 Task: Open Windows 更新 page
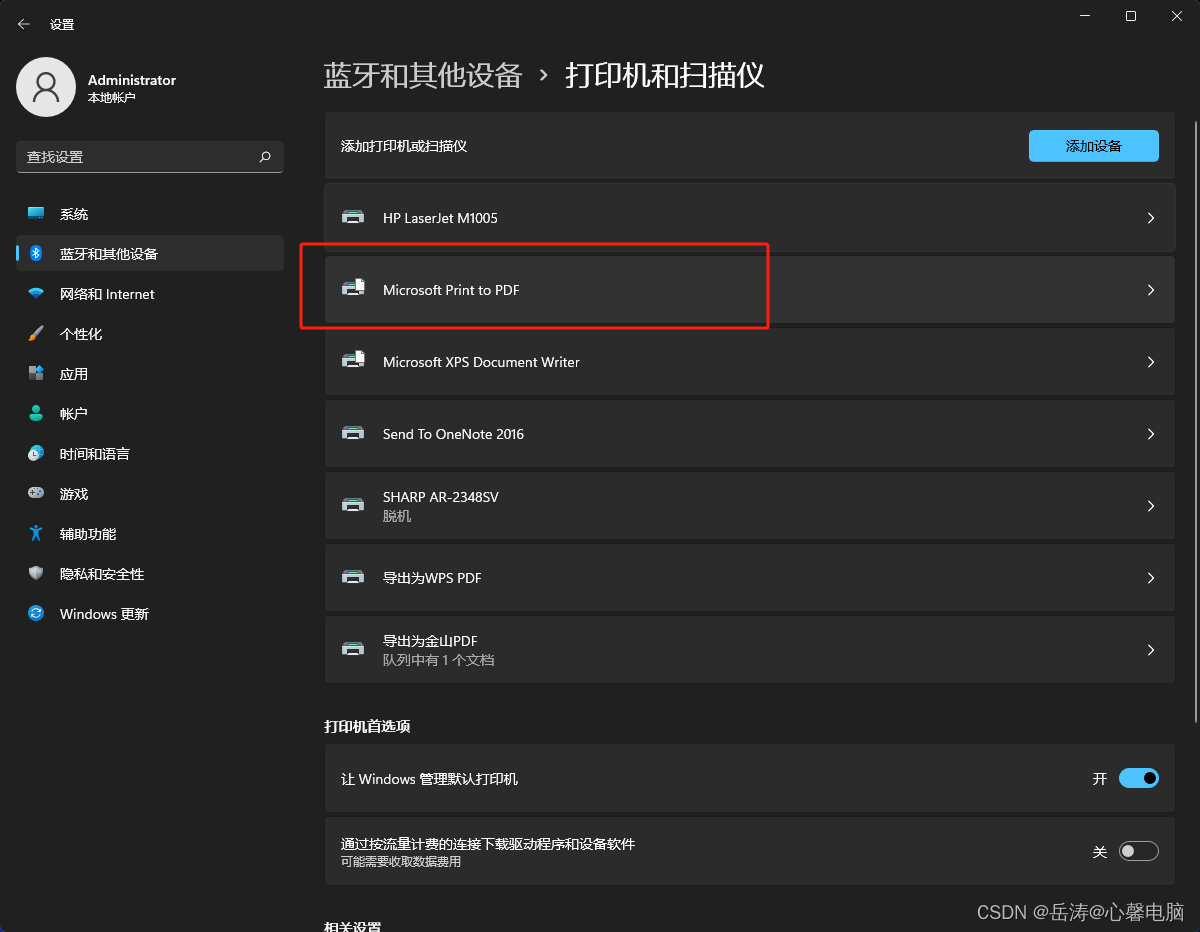tap(150, 614)
